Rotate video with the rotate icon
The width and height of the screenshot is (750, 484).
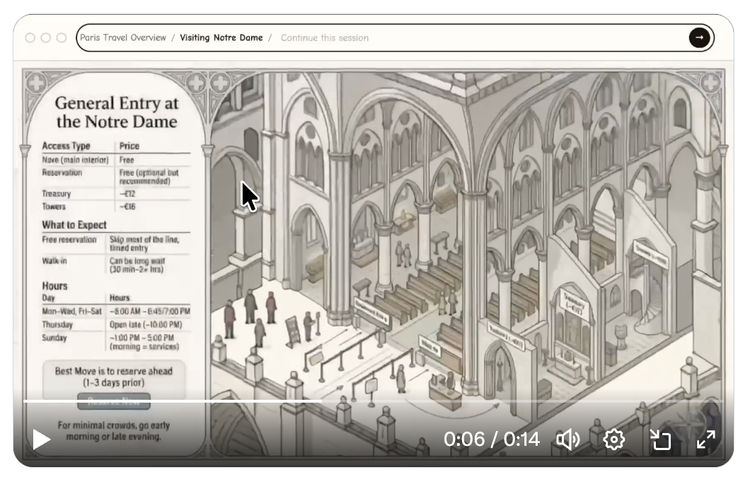[x=660, y=439]
